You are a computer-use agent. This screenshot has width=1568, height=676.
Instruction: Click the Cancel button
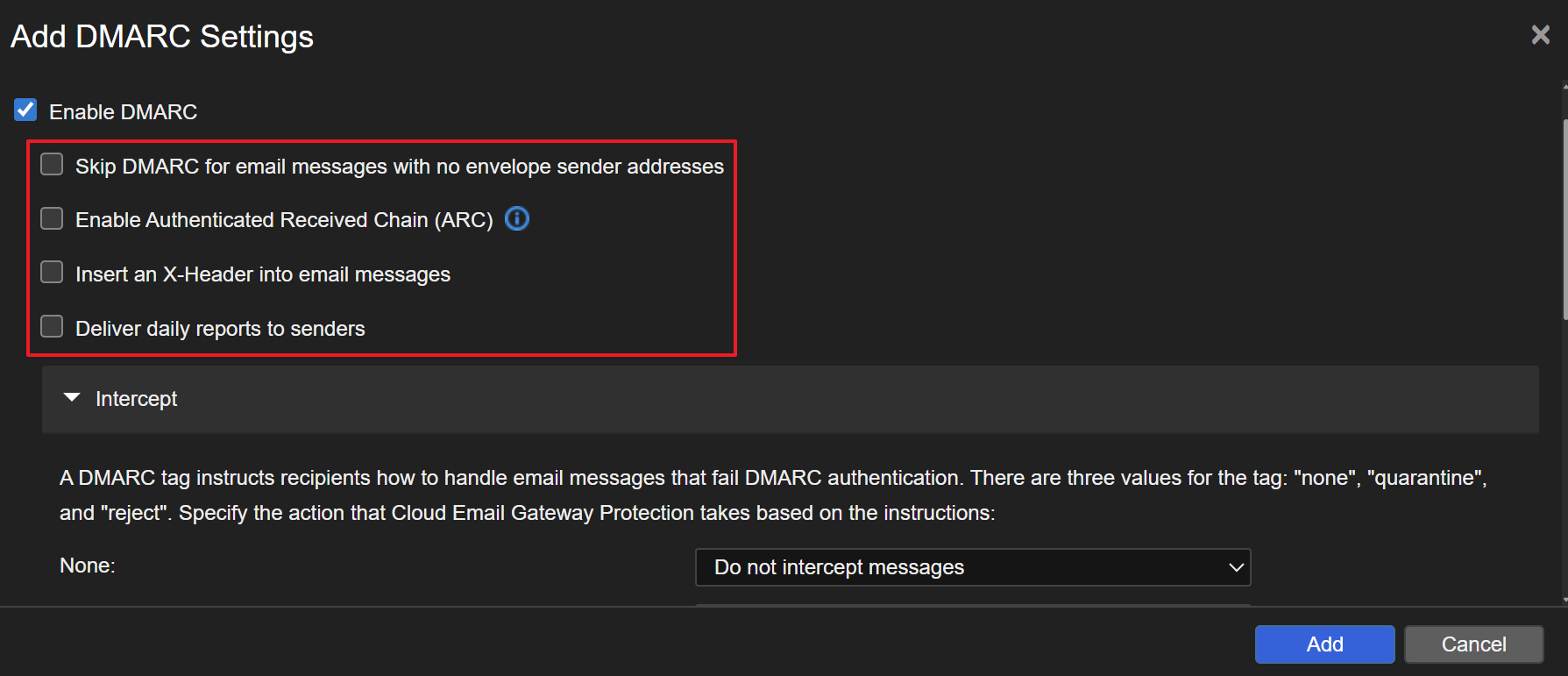coord(1472,644)
